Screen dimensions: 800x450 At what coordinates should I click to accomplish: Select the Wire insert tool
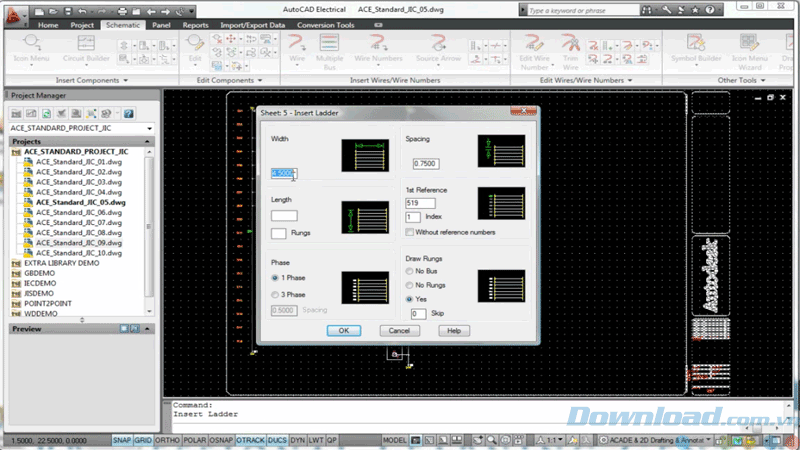click(x=297, y=49)
